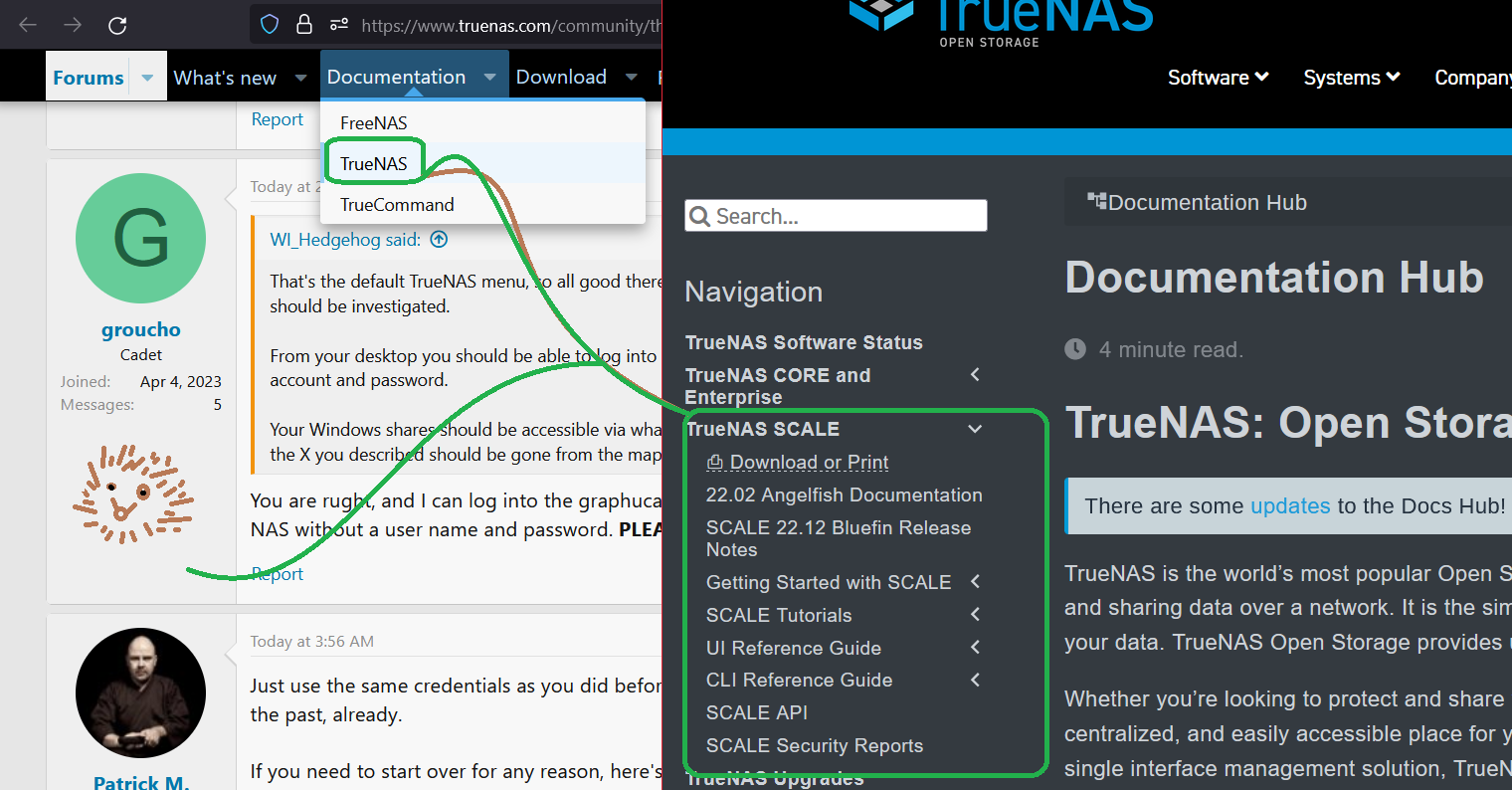View the site security padlock info

point(304,25)
